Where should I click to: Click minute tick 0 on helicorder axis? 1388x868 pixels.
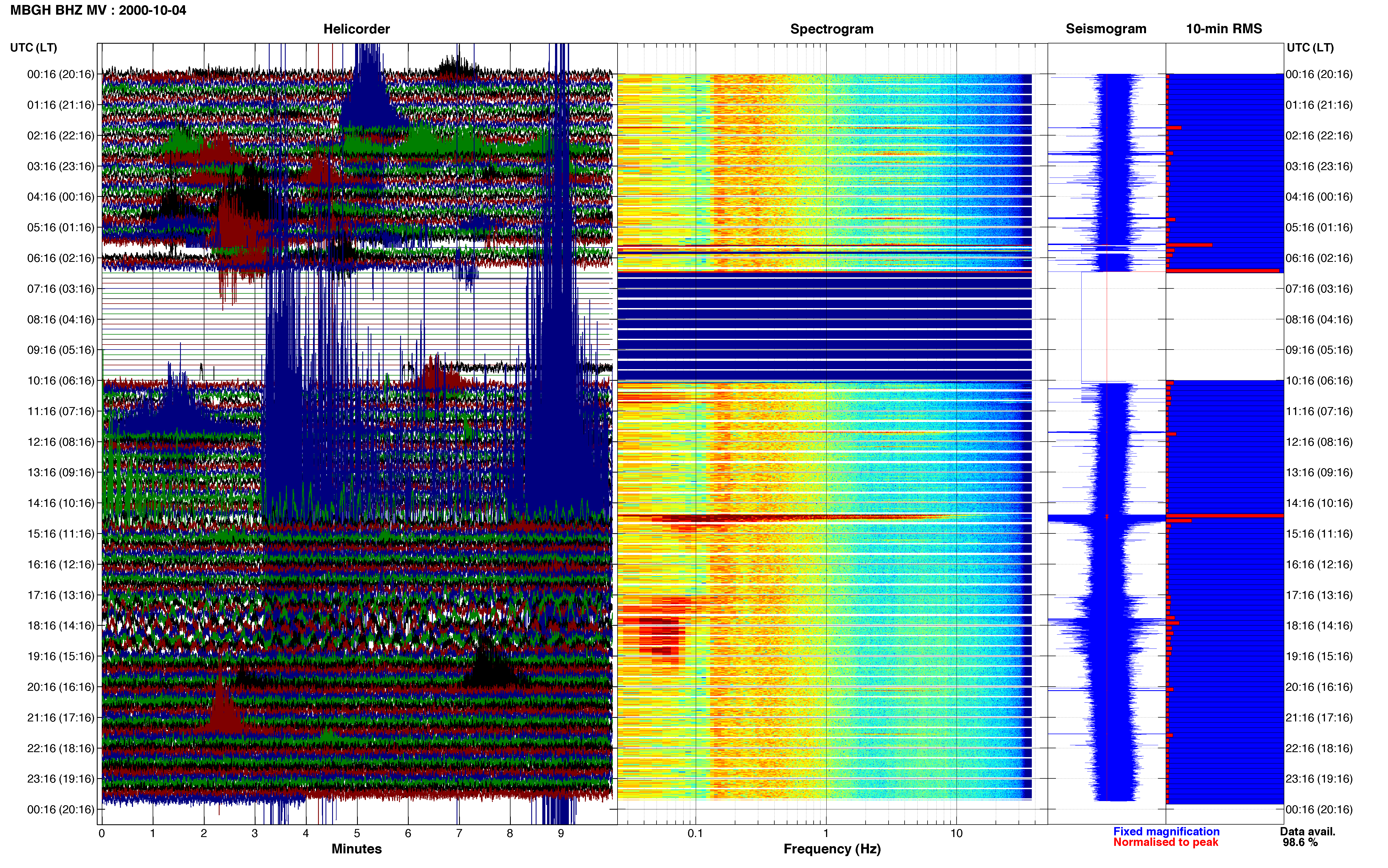point(101,833)
